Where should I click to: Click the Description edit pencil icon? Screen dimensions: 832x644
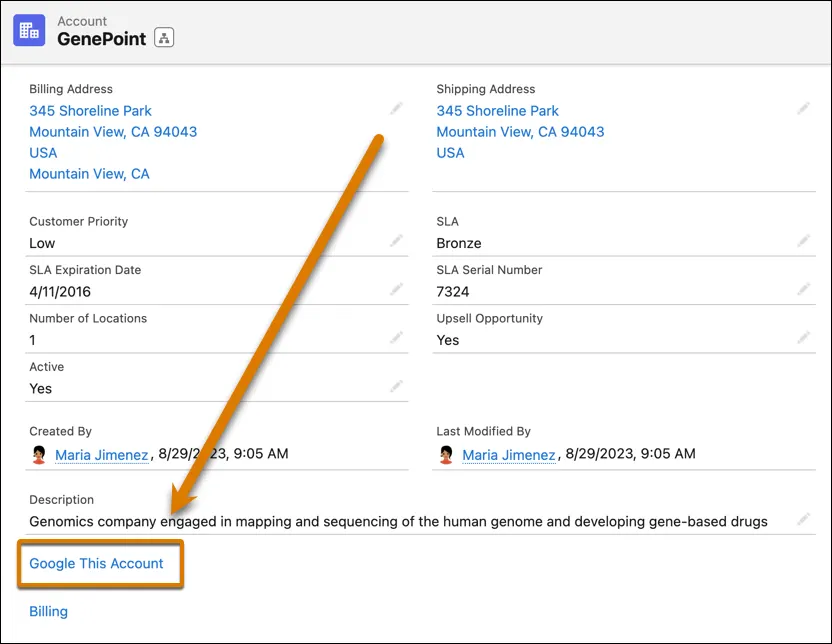(804, 519)
